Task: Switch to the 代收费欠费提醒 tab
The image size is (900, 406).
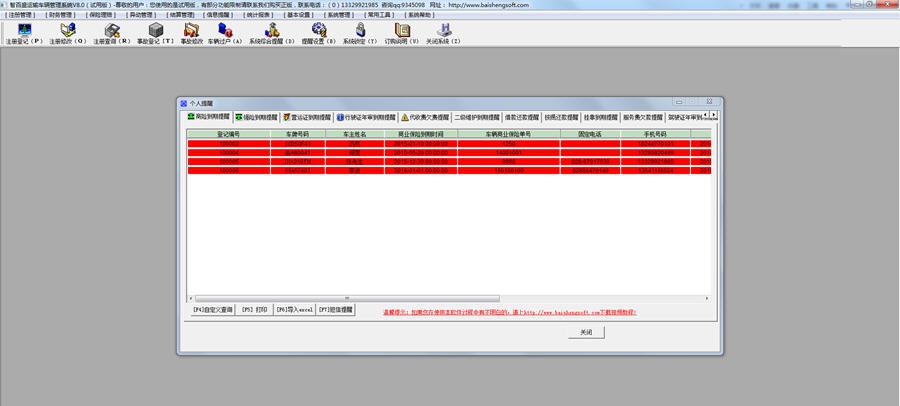Action: 425,117
